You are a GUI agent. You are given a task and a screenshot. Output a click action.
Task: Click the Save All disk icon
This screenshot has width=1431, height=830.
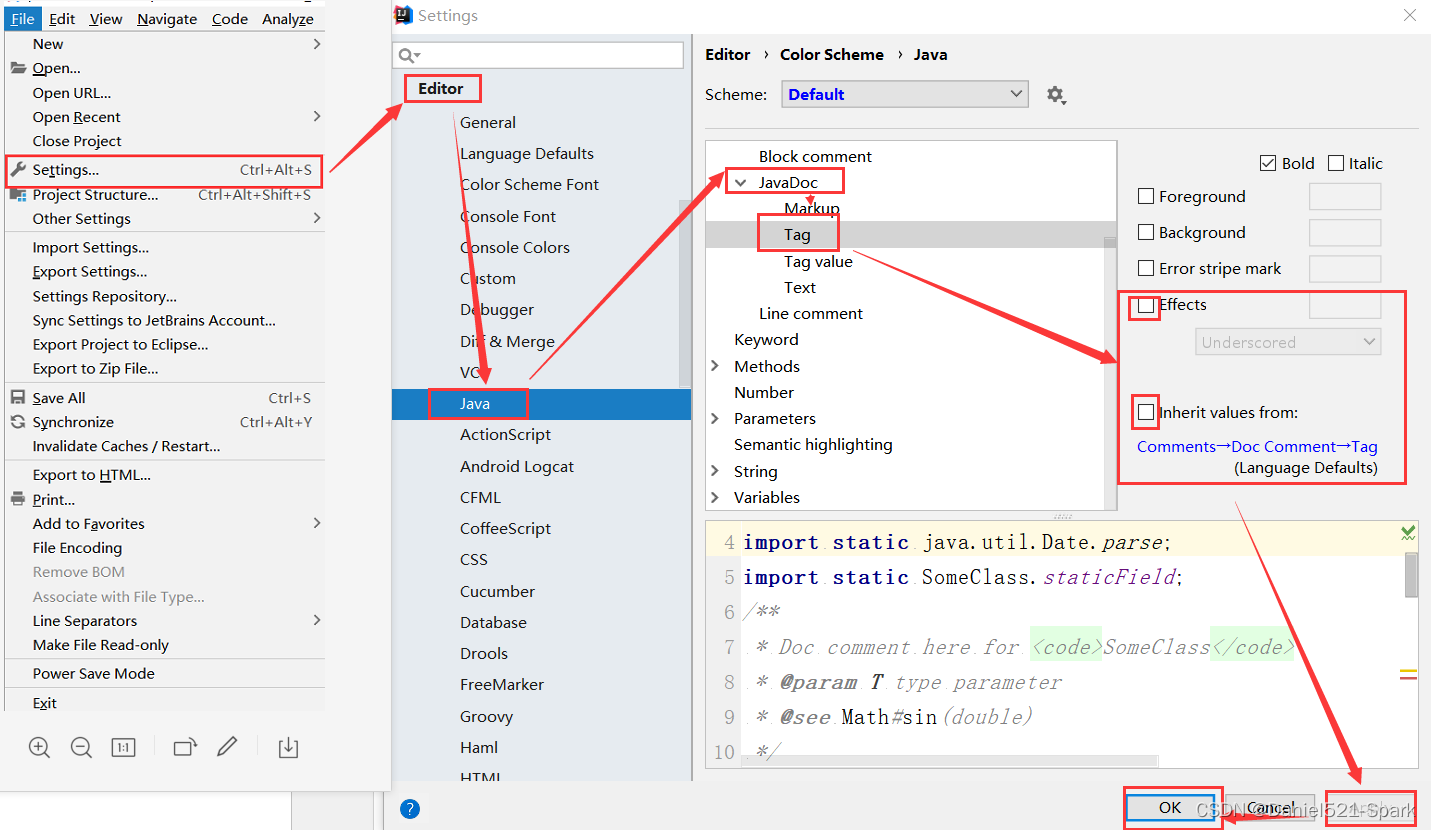[18, 398]
